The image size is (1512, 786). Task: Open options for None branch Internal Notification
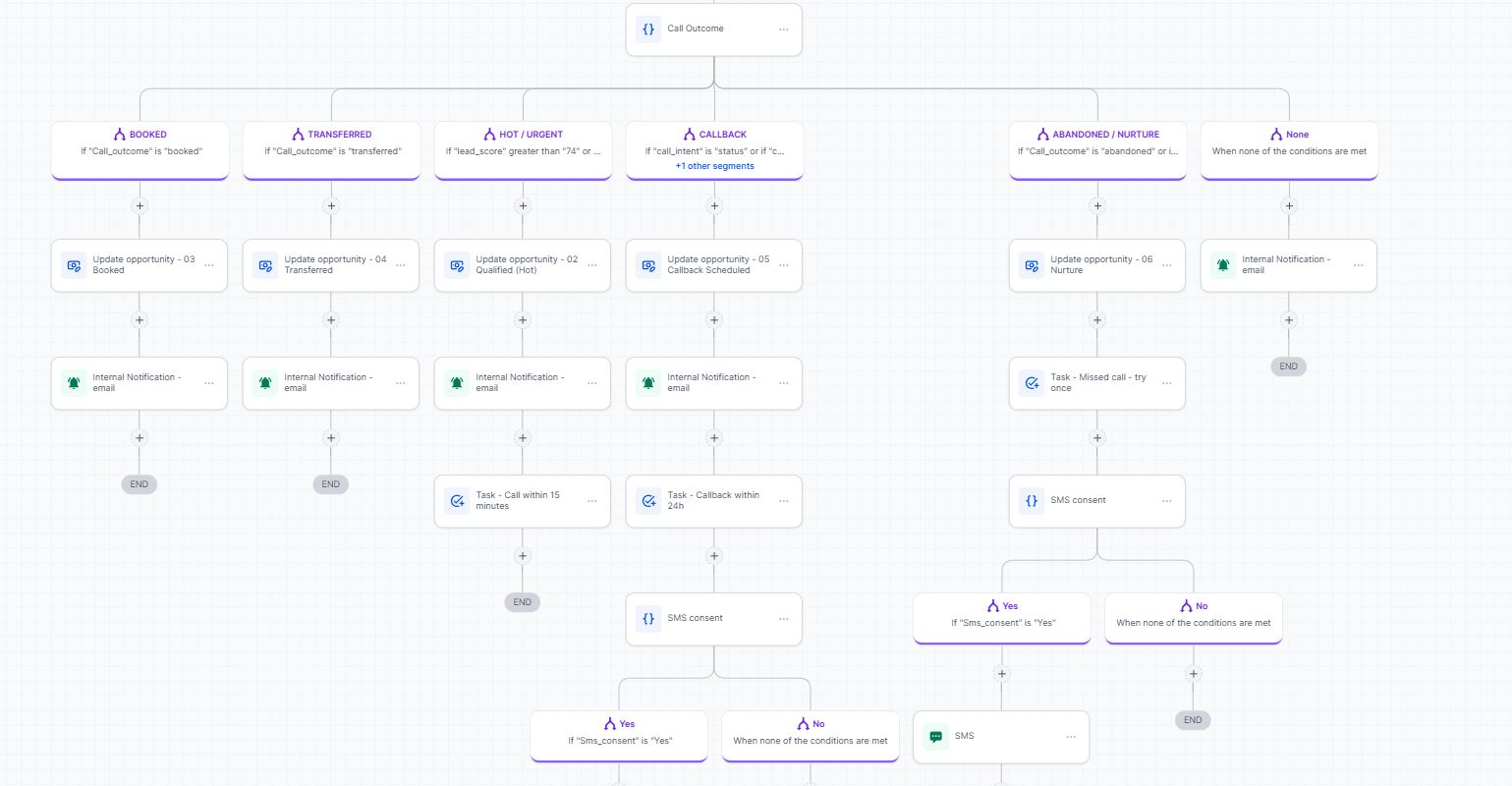[1358, 265]
